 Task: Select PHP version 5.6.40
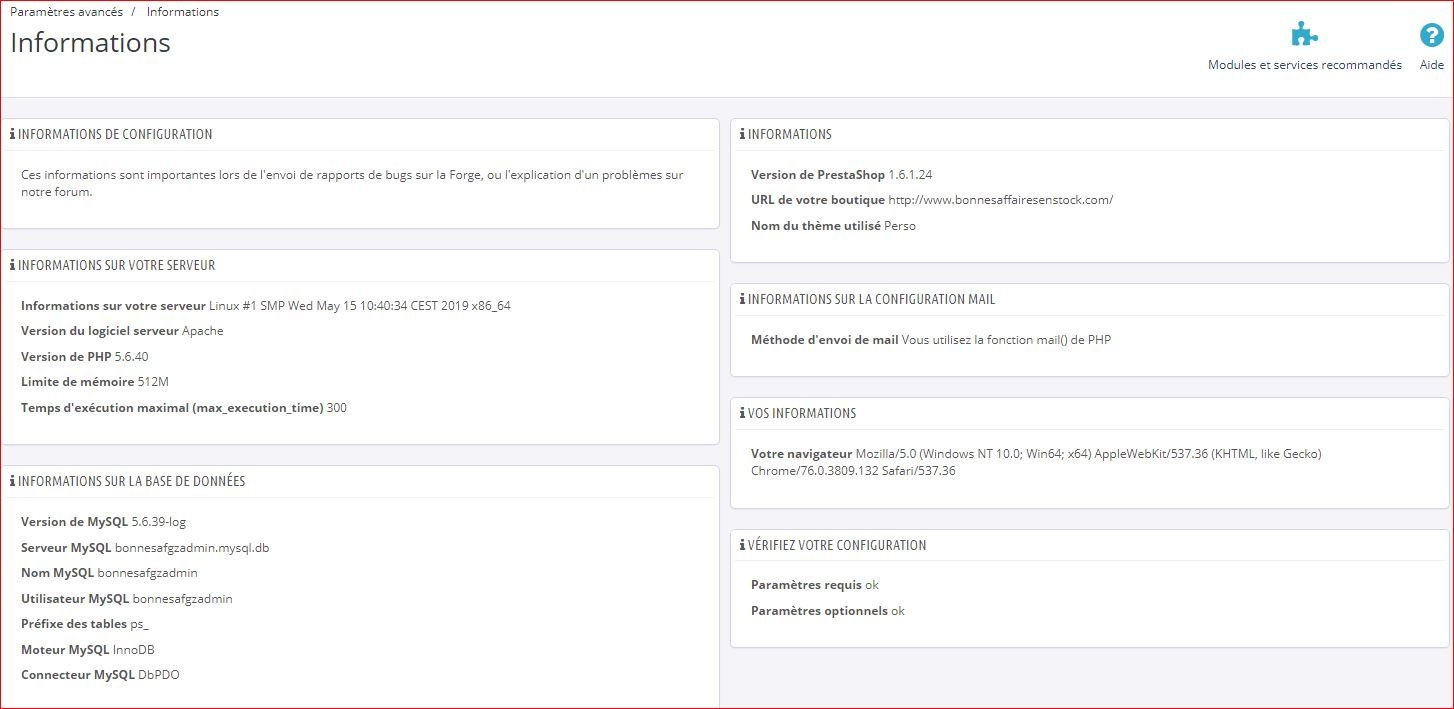pos(132,357)
